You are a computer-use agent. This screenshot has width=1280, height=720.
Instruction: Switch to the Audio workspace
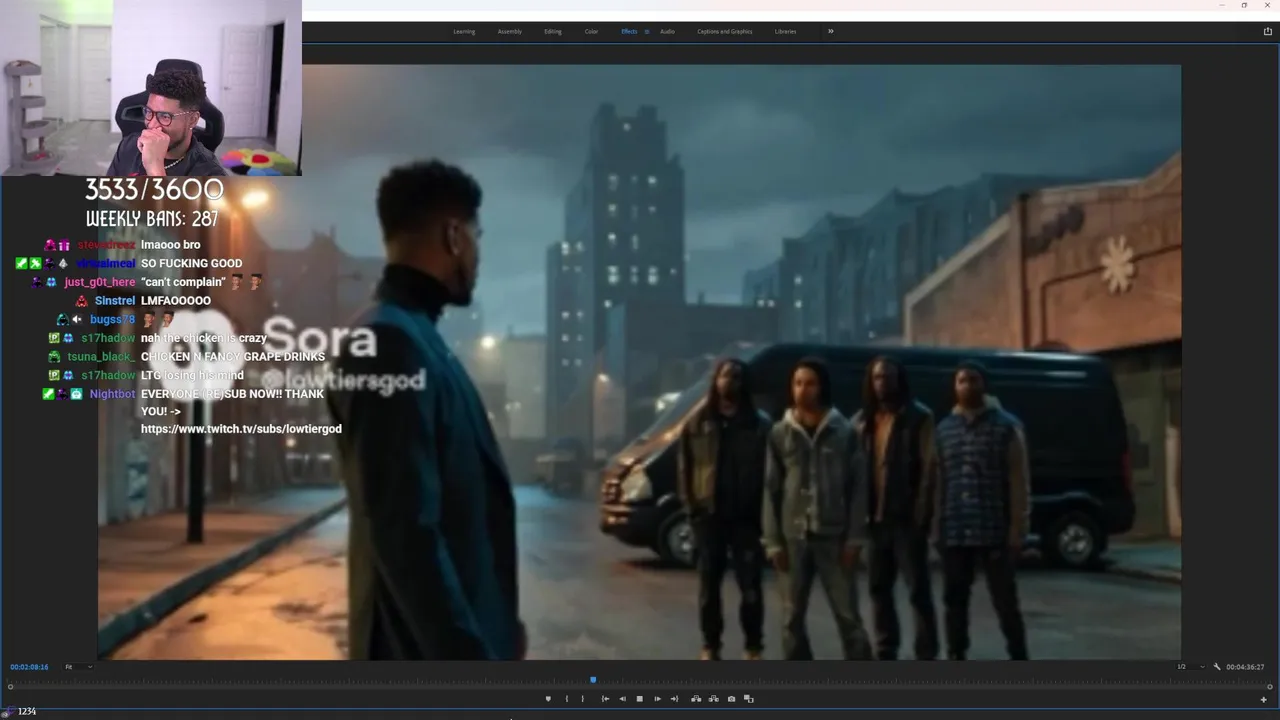(x=667, y=31)
